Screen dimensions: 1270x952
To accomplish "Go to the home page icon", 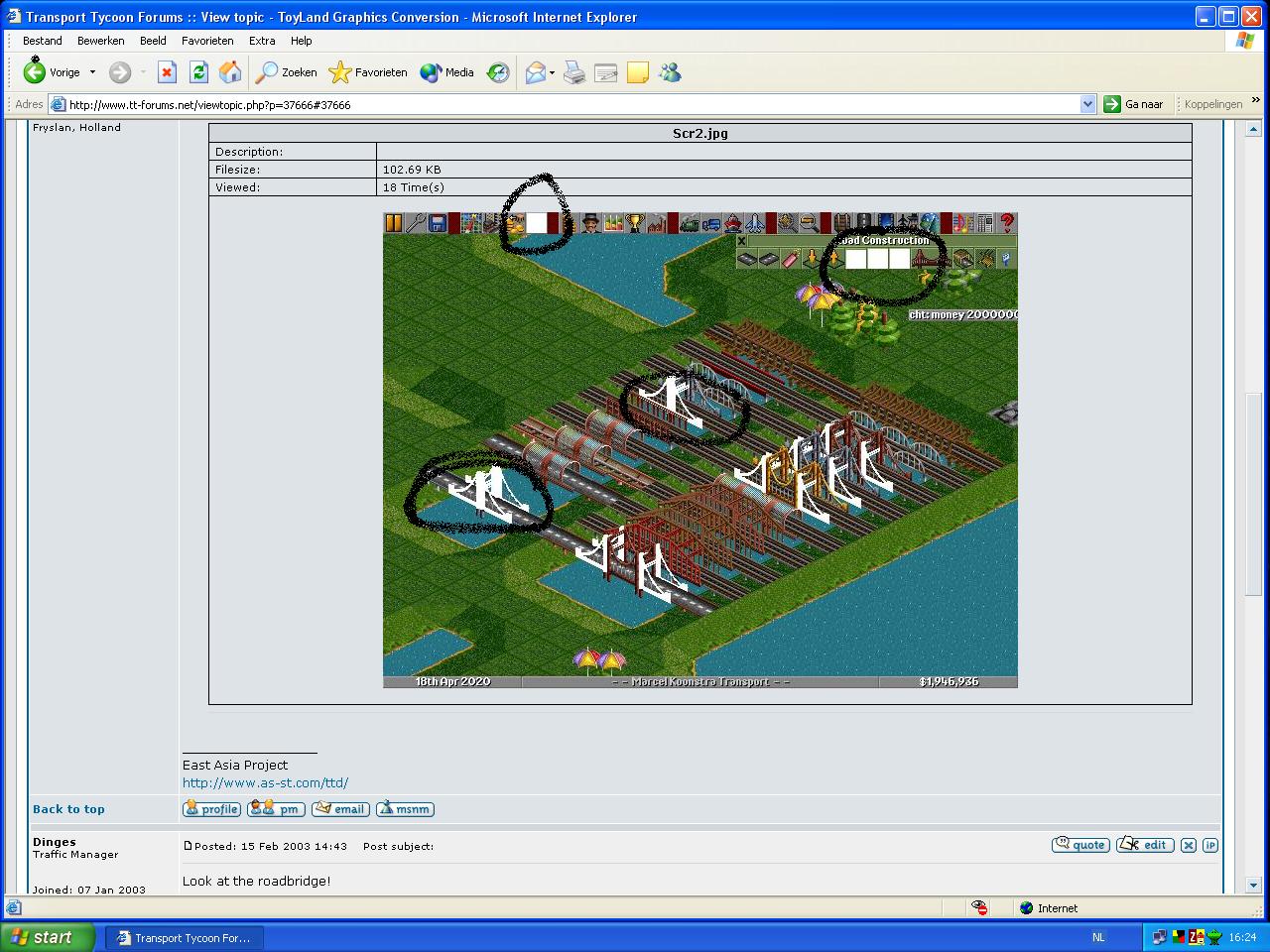I will [230, 72].
